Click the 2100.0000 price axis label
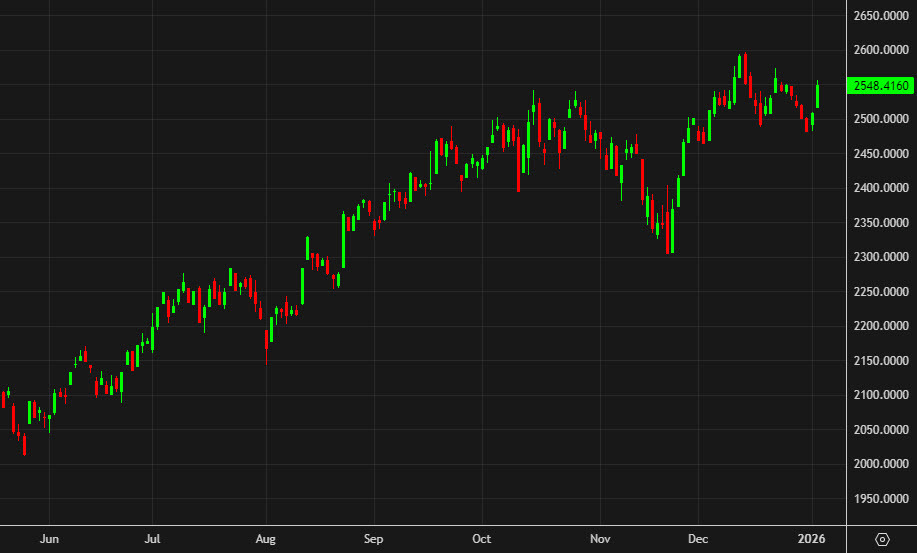917x553 pixels. point(881,395)
